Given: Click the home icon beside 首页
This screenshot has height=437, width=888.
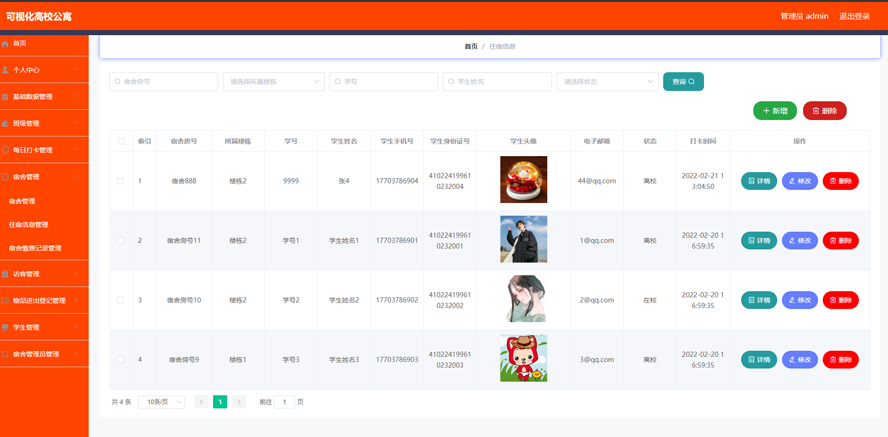Looking at the screenshot, I should (x=5, y=44).
